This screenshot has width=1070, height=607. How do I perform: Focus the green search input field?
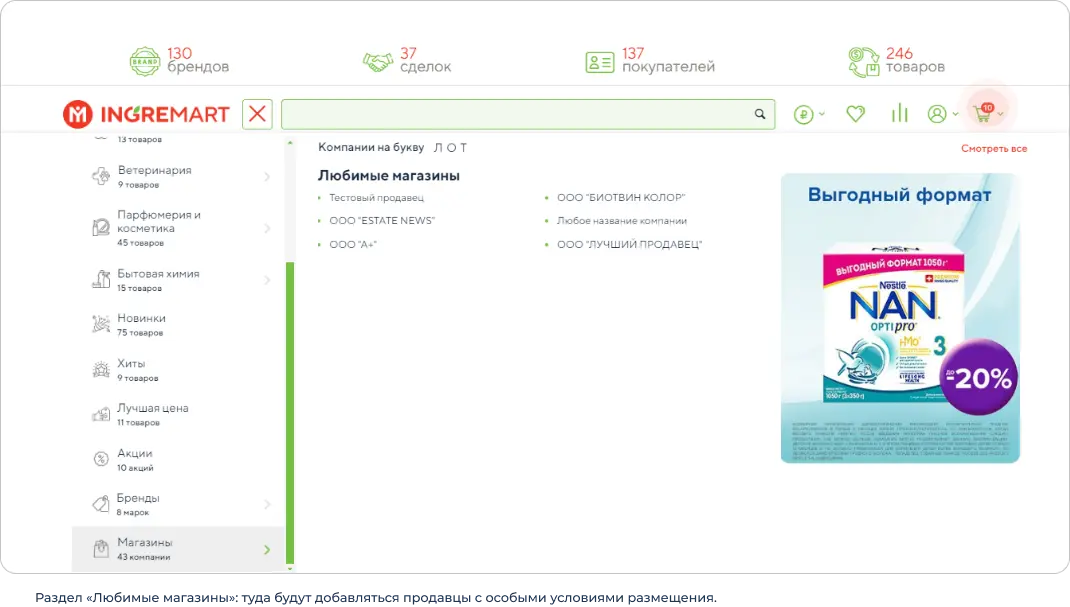527,114
